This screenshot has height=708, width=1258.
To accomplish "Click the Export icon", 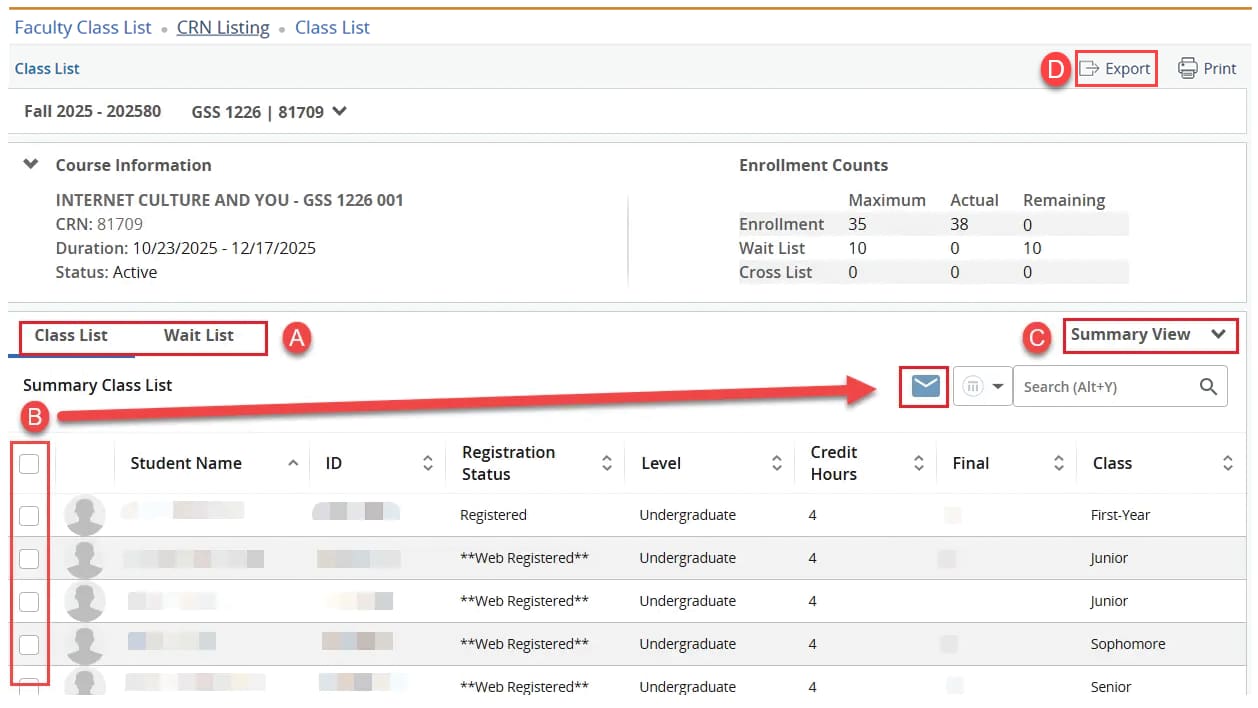I will (x=1089, y=69).
